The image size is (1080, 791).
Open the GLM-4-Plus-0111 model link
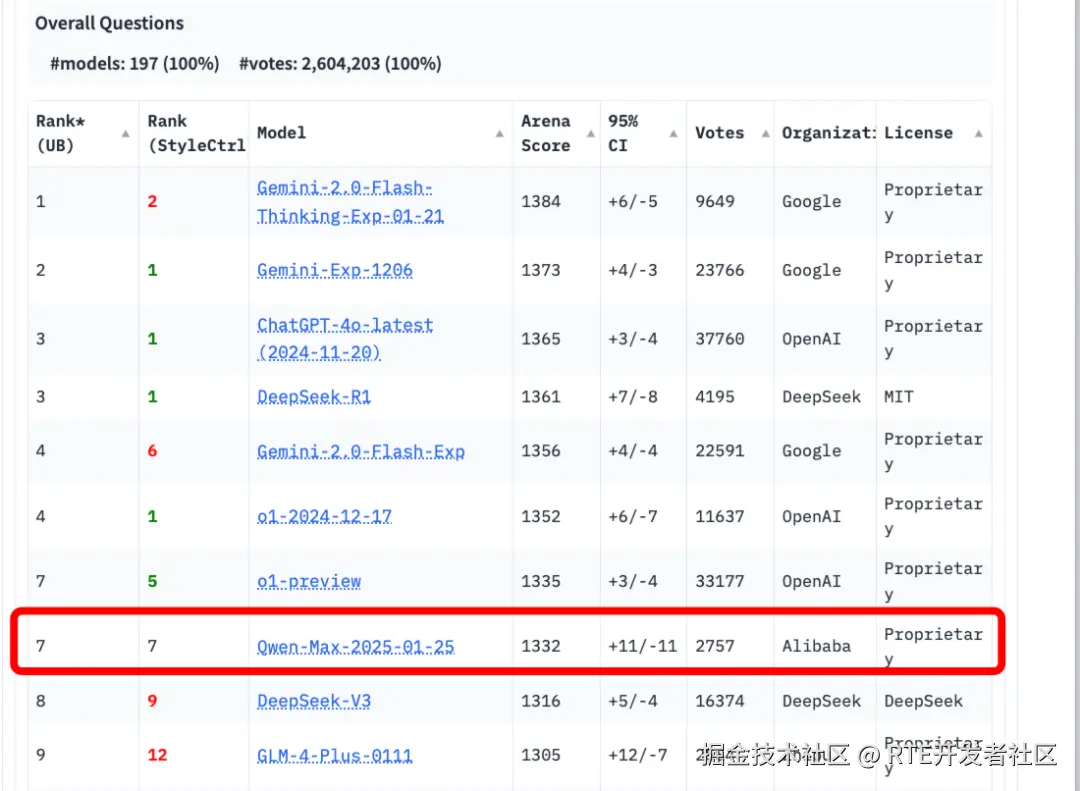coord(335,755)
